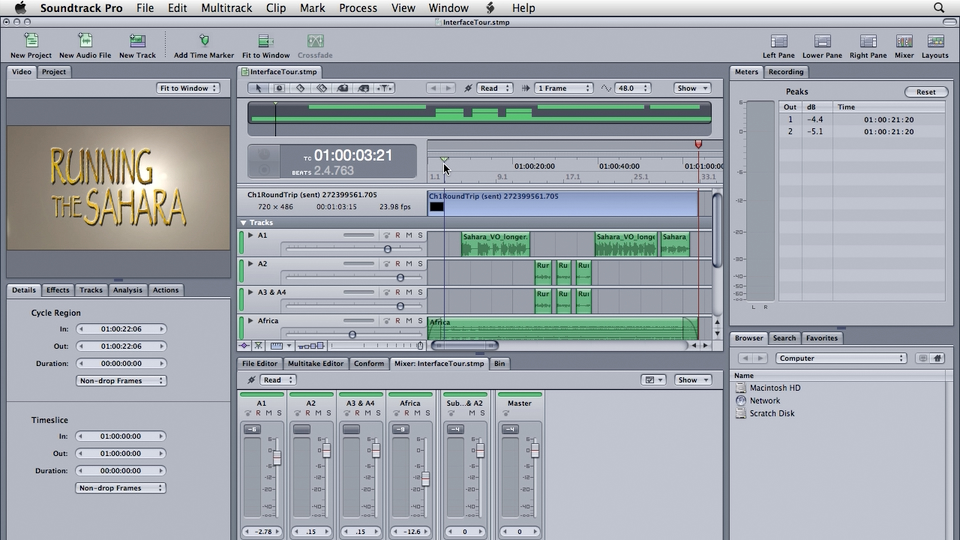This screenshot has height=540, width=960.
Task: Open the video Fit to Window dropdown
Action: pyautogui.click(x=188, y=88)
